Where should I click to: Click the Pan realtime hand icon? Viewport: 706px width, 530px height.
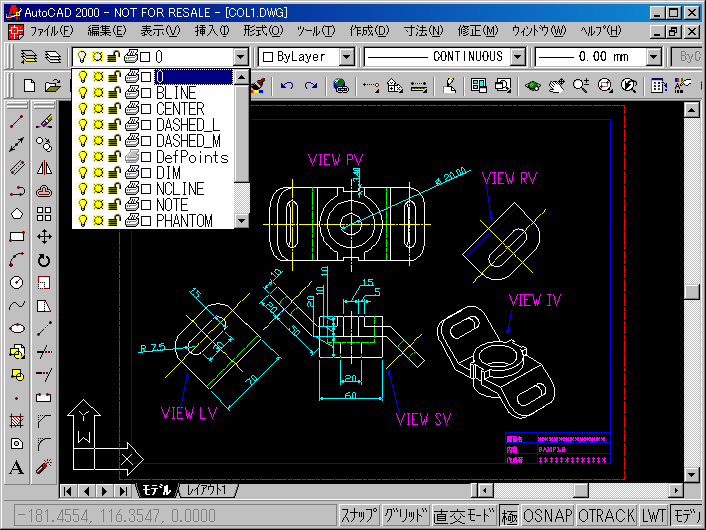pos(557,85)
